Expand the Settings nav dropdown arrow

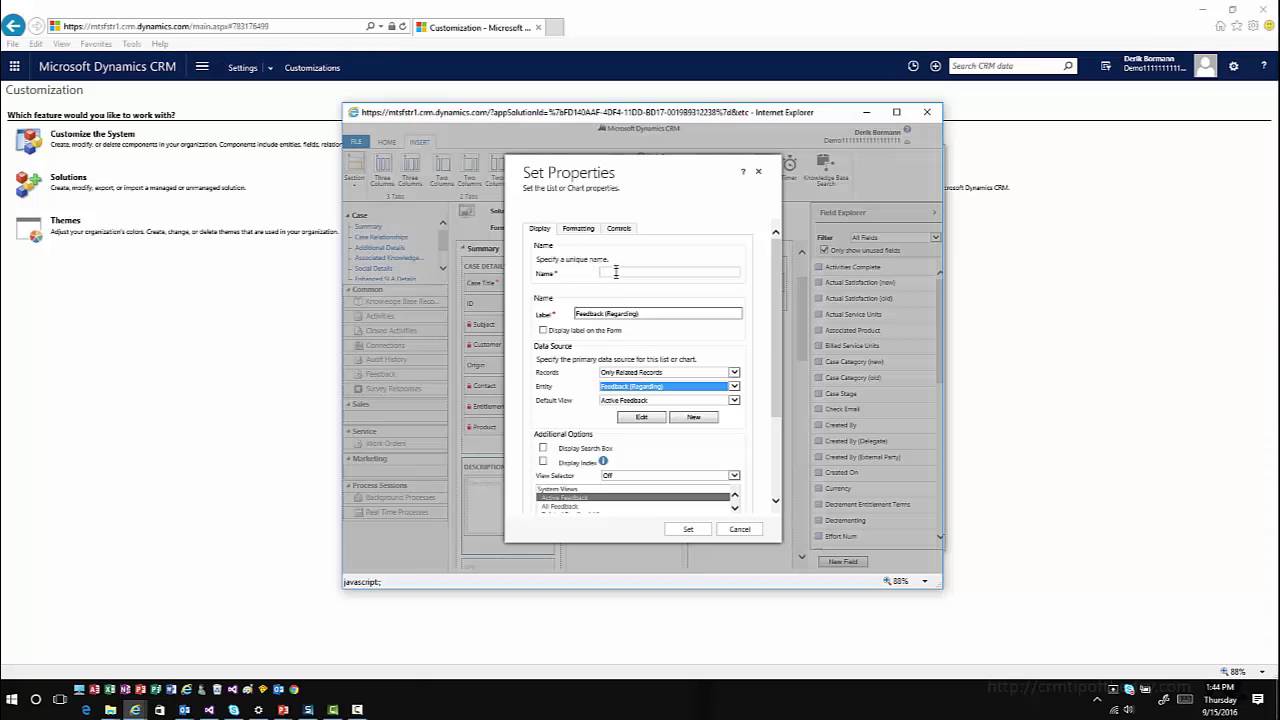pyautogui.click(x=270, y=68)
